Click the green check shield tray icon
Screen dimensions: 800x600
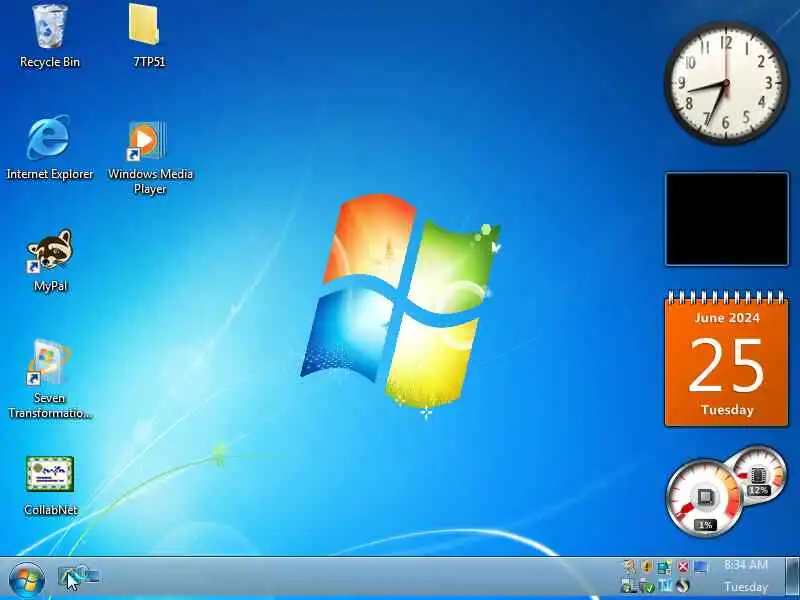[648, 587]
